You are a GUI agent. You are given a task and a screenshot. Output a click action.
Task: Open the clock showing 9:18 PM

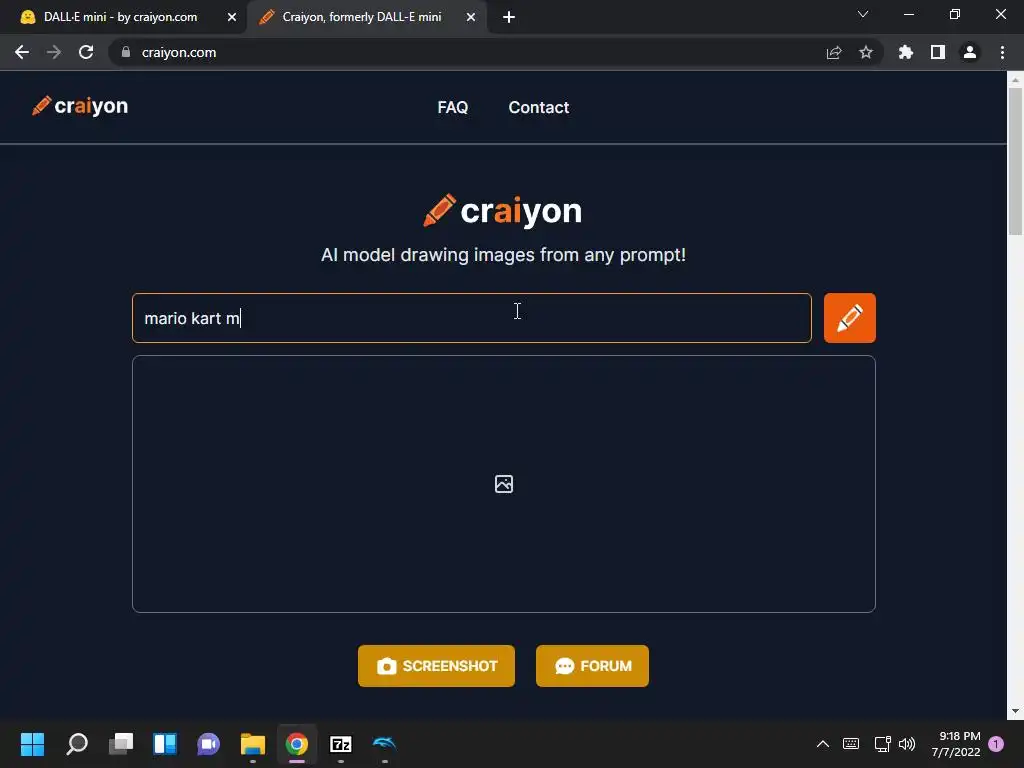pos(956,744)
